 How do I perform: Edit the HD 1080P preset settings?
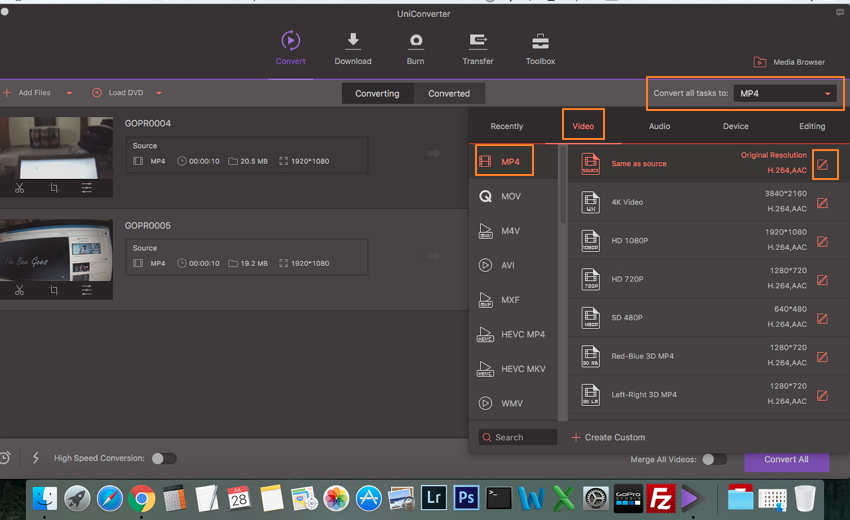pyautogui.click(x=822, y=241)
